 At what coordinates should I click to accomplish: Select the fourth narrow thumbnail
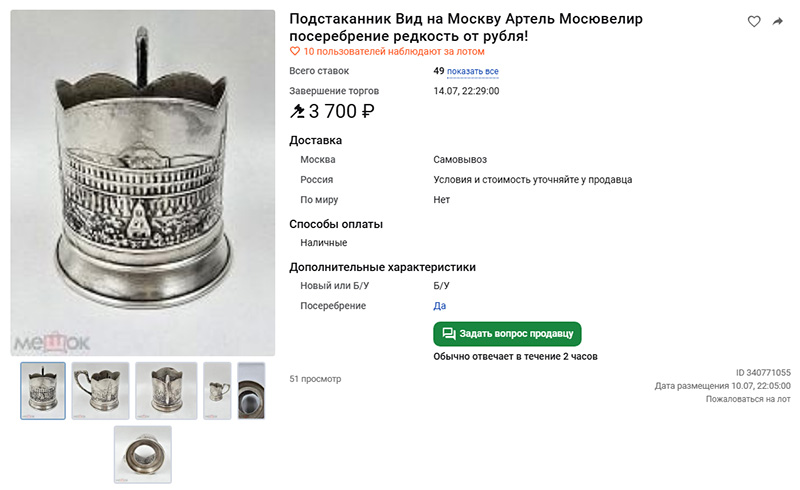click(217, 391)
